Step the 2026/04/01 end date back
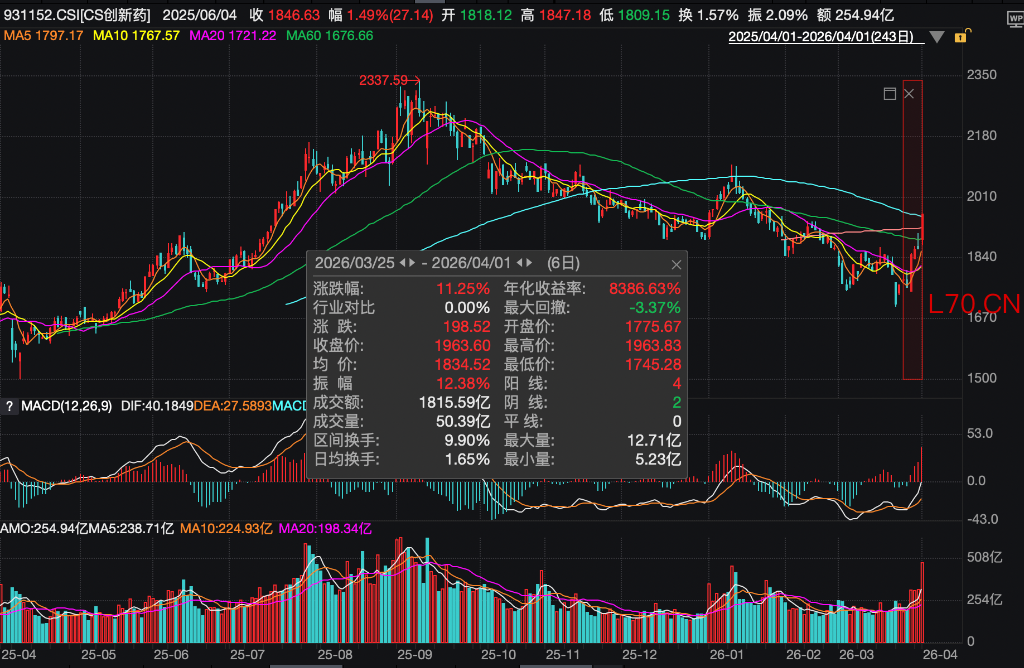The width and height of the screenshot is (1024, 668). pos(518,264)
